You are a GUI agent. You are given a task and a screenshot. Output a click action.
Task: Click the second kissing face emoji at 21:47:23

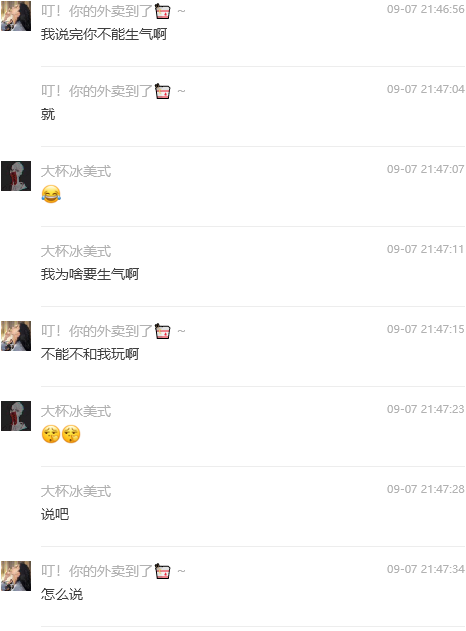pos(71,434)
